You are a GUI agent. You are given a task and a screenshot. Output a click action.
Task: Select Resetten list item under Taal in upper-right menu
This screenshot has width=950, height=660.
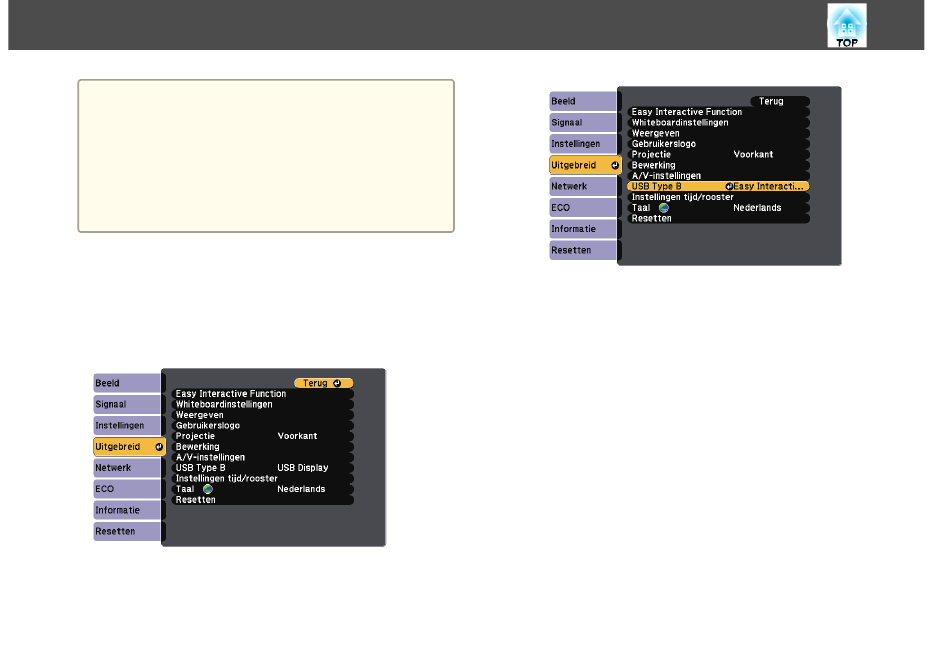[717, 218]
